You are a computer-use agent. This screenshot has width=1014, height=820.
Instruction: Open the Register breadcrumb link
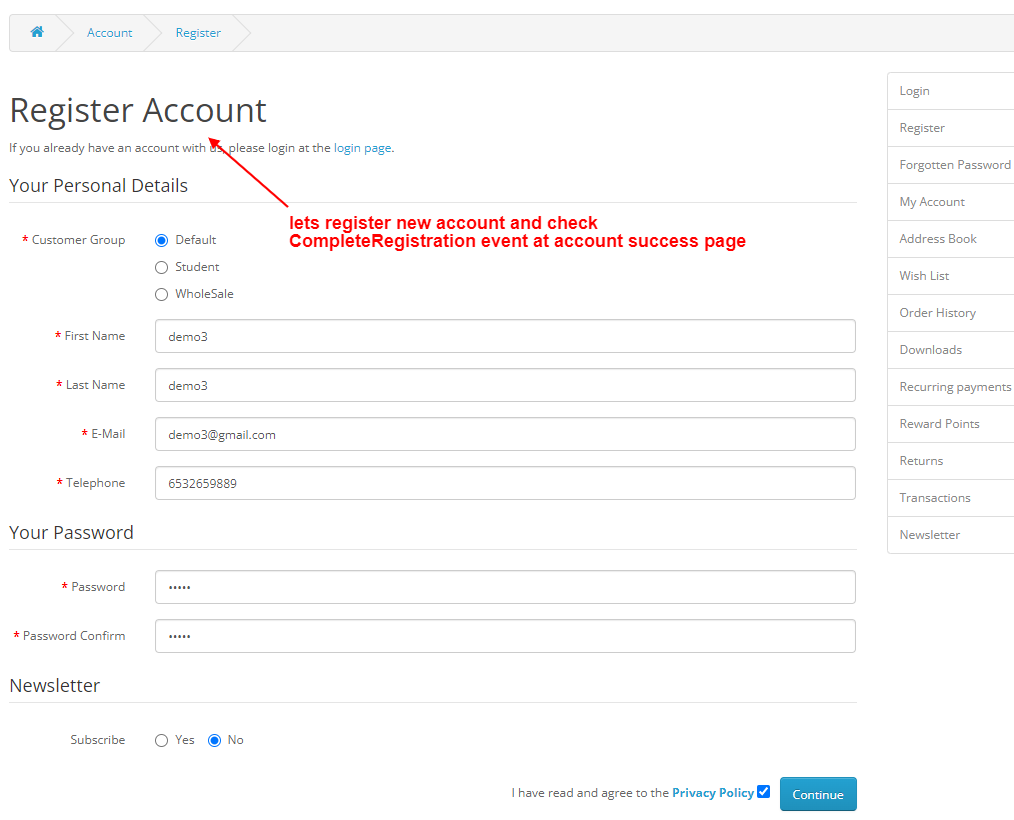coord(198,33)
